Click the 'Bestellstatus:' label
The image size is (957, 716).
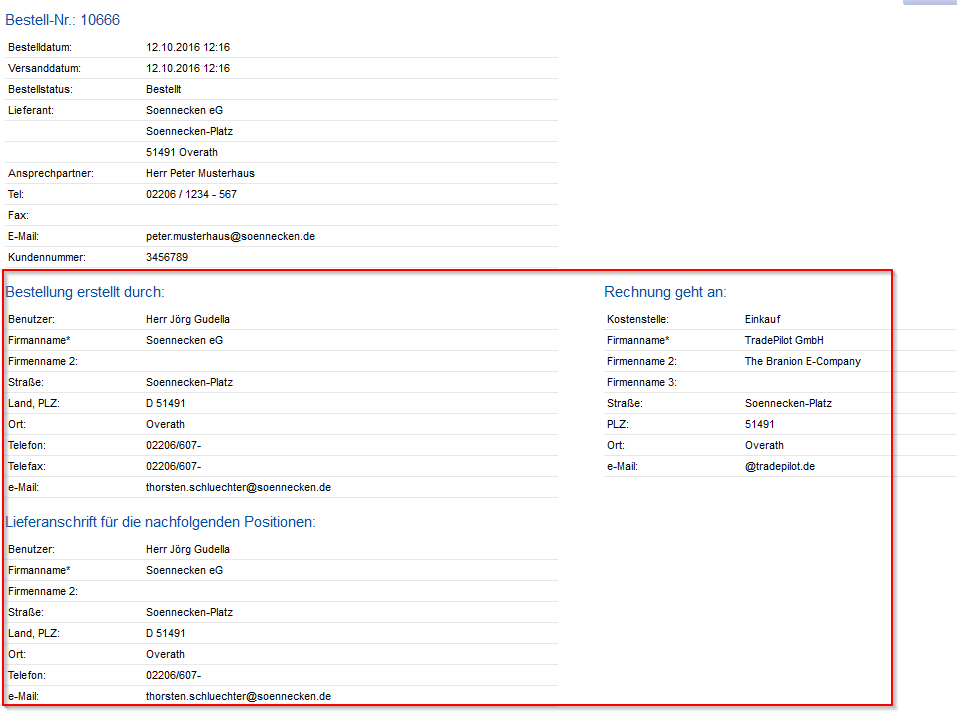40,89
